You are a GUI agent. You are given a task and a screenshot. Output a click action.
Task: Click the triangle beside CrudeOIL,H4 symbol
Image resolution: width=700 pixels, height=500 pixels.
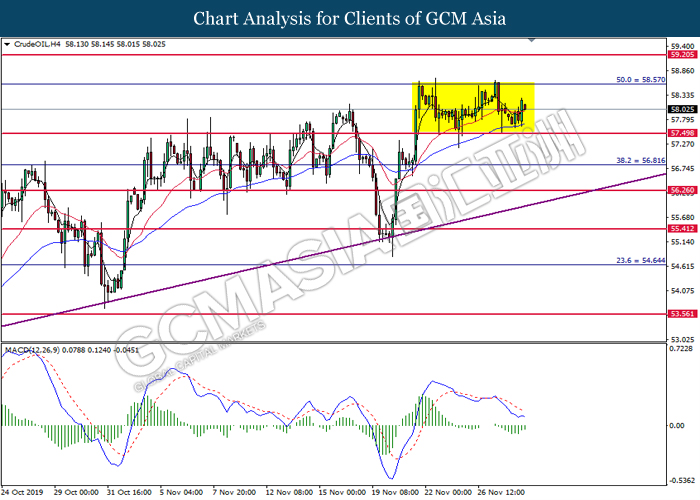click(8, 45)
